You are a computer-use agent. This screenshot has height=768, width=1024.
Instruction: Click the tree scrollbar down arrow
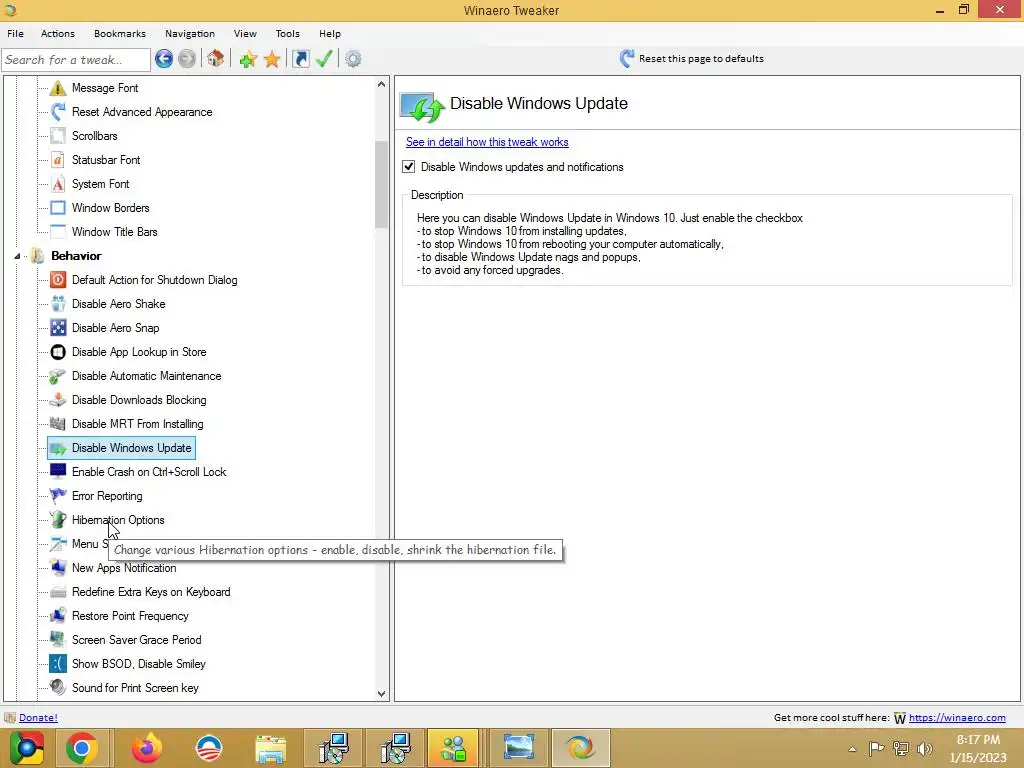[x=381, y=694]
